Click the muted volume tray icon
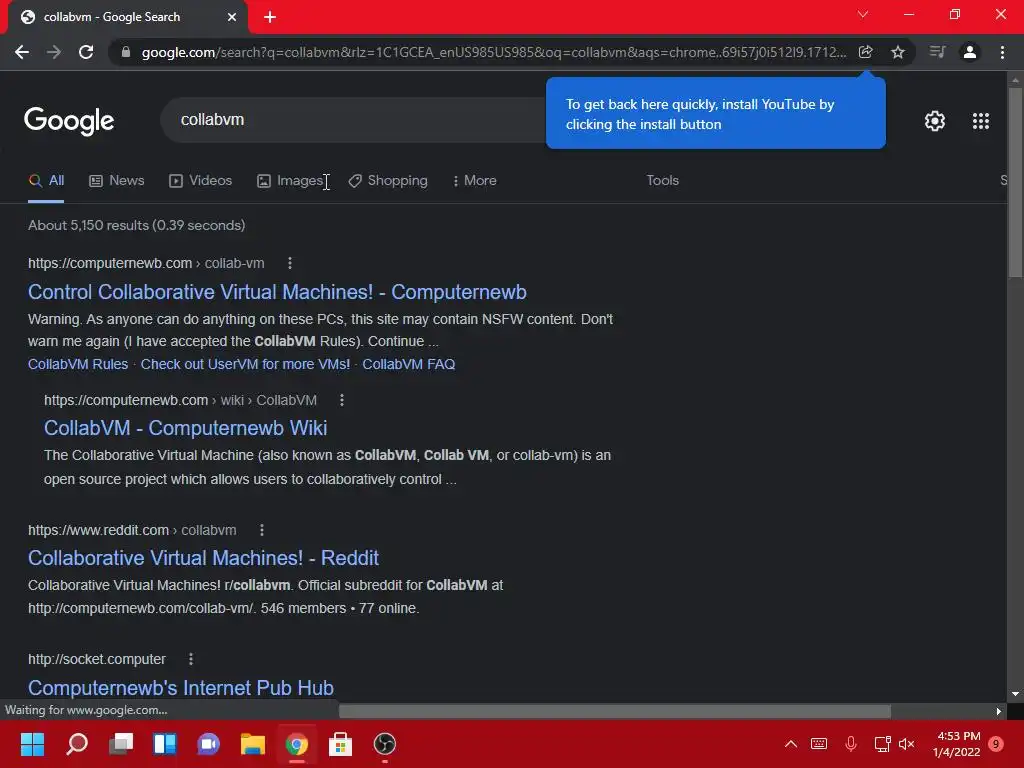Viewport: 1024px width, 768px height. [906, 744]
